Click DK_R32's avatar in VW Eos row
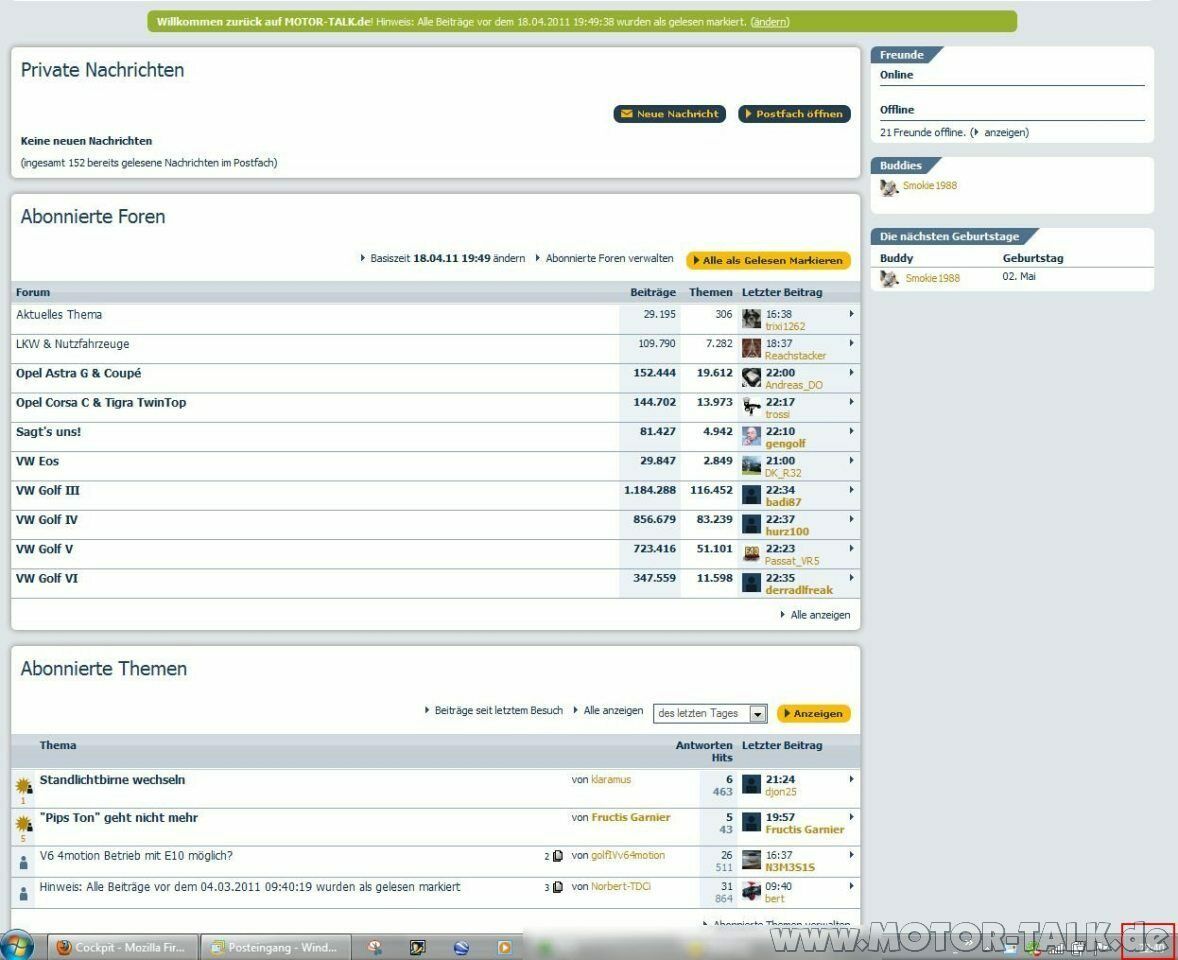The width and height of the screenshot is (1178, 960). coord(751,466)
